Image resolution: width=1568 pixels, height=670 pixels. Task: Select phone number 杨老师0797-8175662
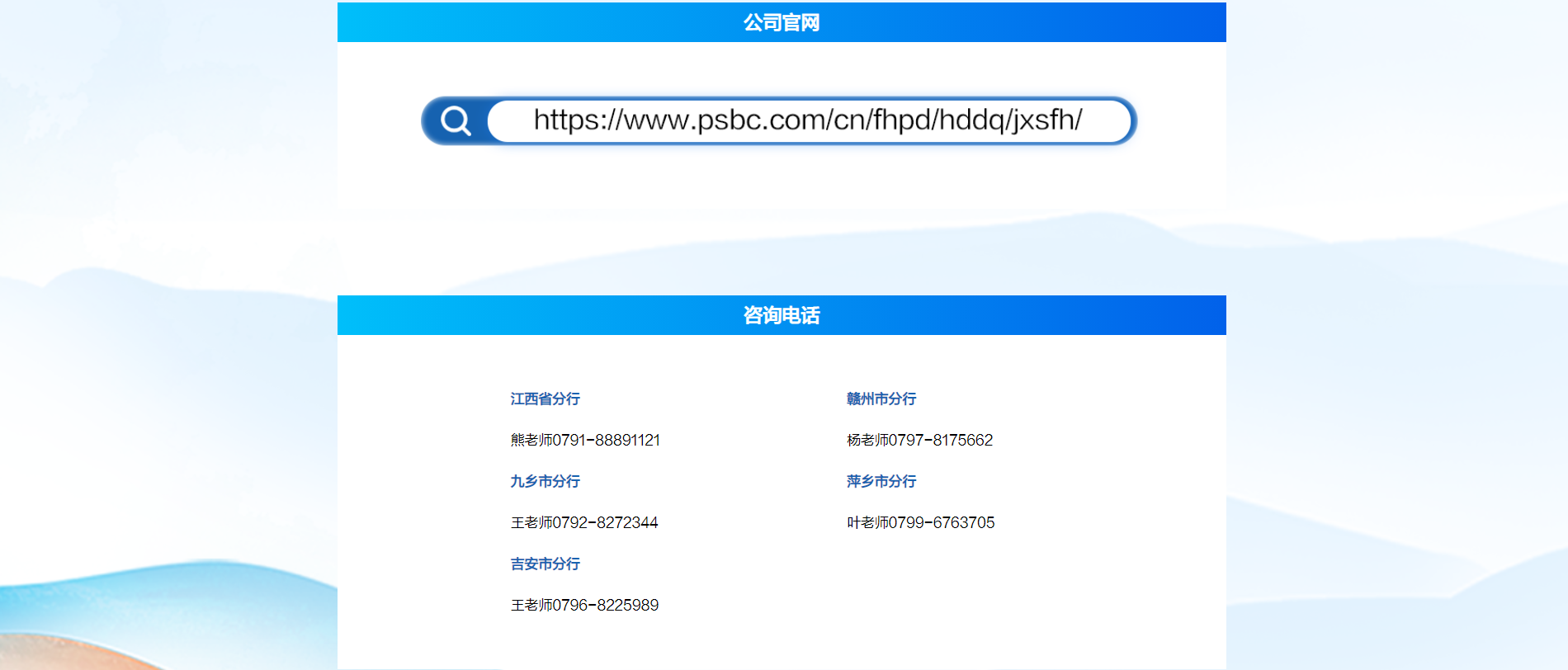pos(920,440)
